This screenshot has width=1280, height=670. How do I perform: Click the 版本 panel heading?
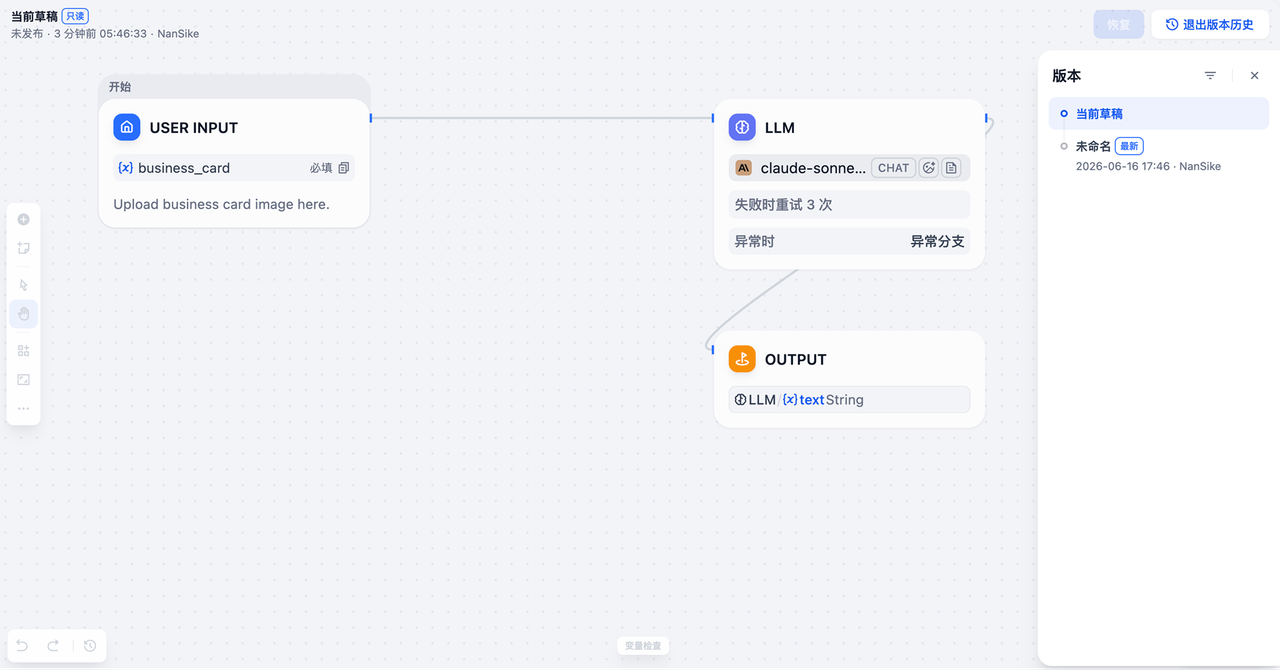point(1066,76)
